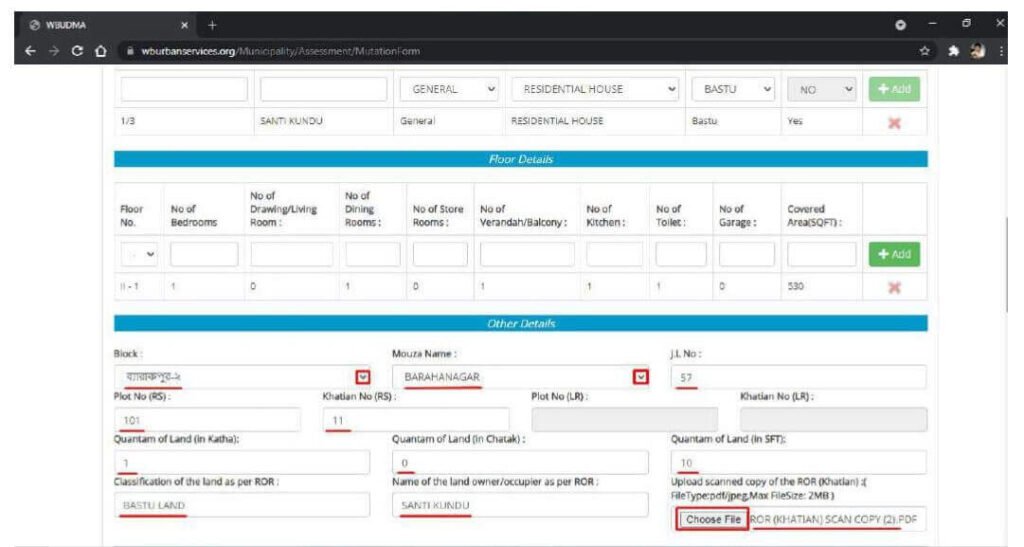Image resolution: width=1024 pixels, height=547 pixels.
Task: Expand the Block dropdown
Action: (363, 377)
